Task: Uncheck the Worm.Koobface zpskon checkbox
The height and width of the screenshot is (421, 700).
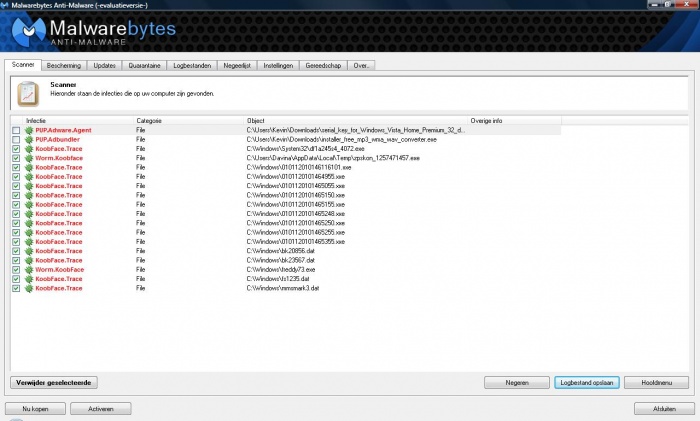Action: (16, 158)
